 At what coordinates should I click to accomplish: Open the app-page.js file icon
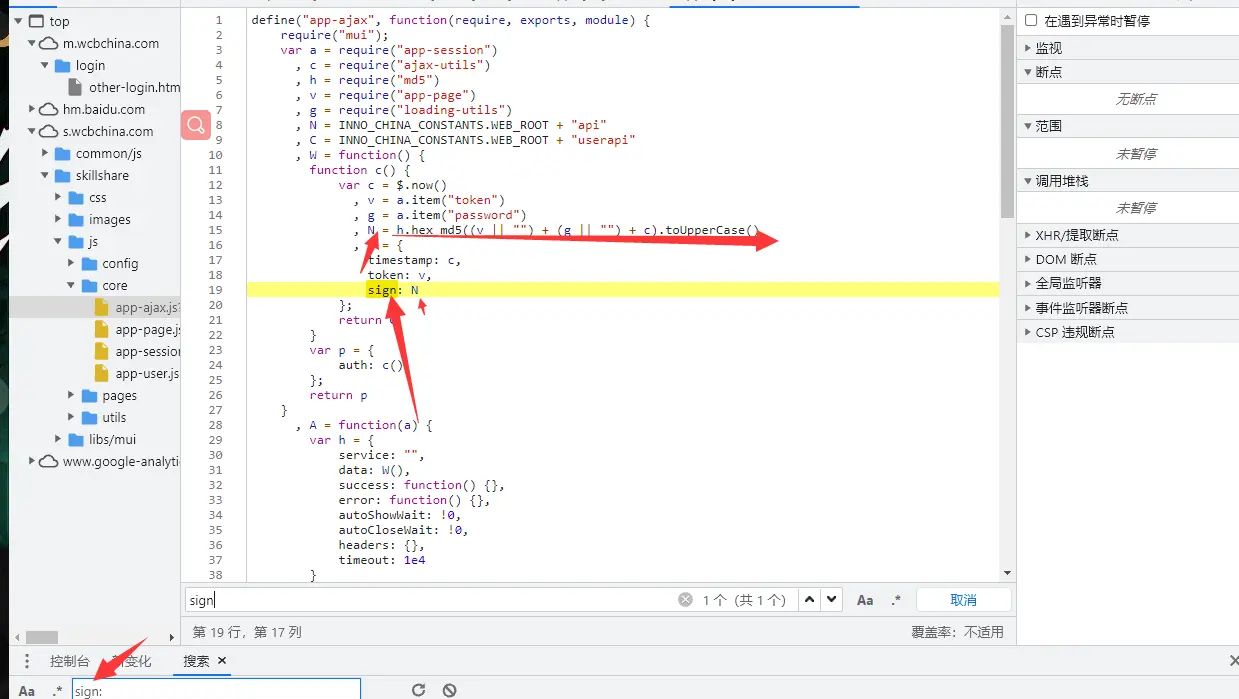[x=101, y=330]
